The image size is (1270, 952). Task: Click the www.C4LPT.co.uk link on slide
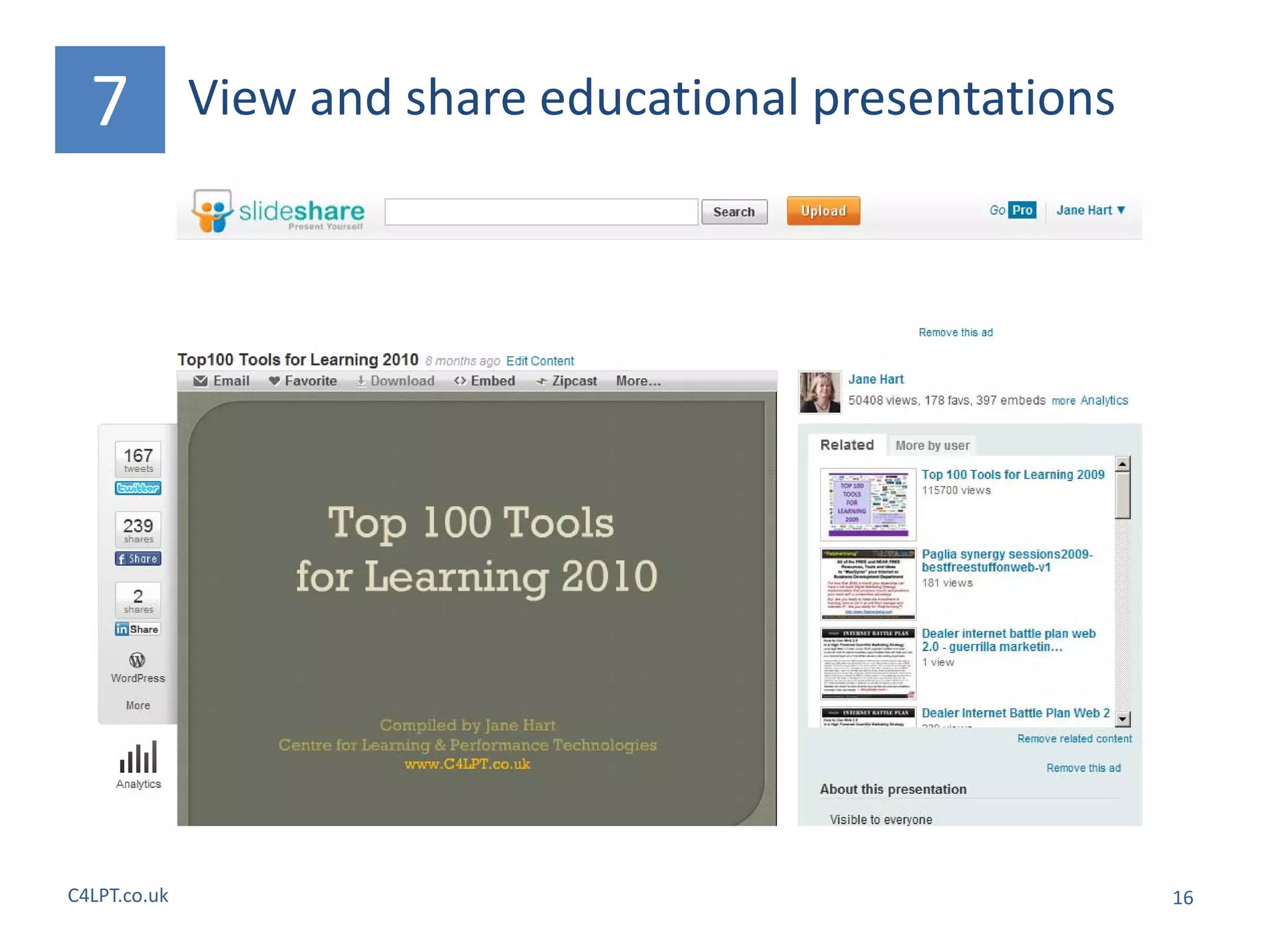(x=468, y=764)
